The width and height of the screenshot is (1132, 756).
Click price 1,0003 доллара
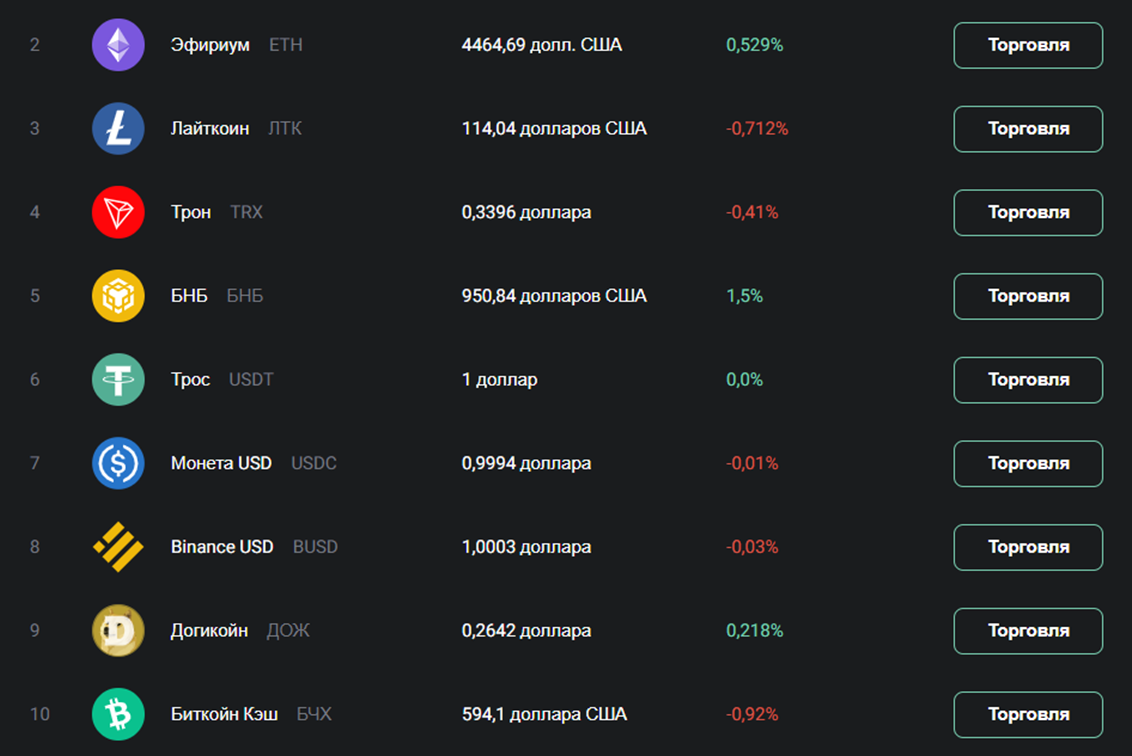click(526, 547)
